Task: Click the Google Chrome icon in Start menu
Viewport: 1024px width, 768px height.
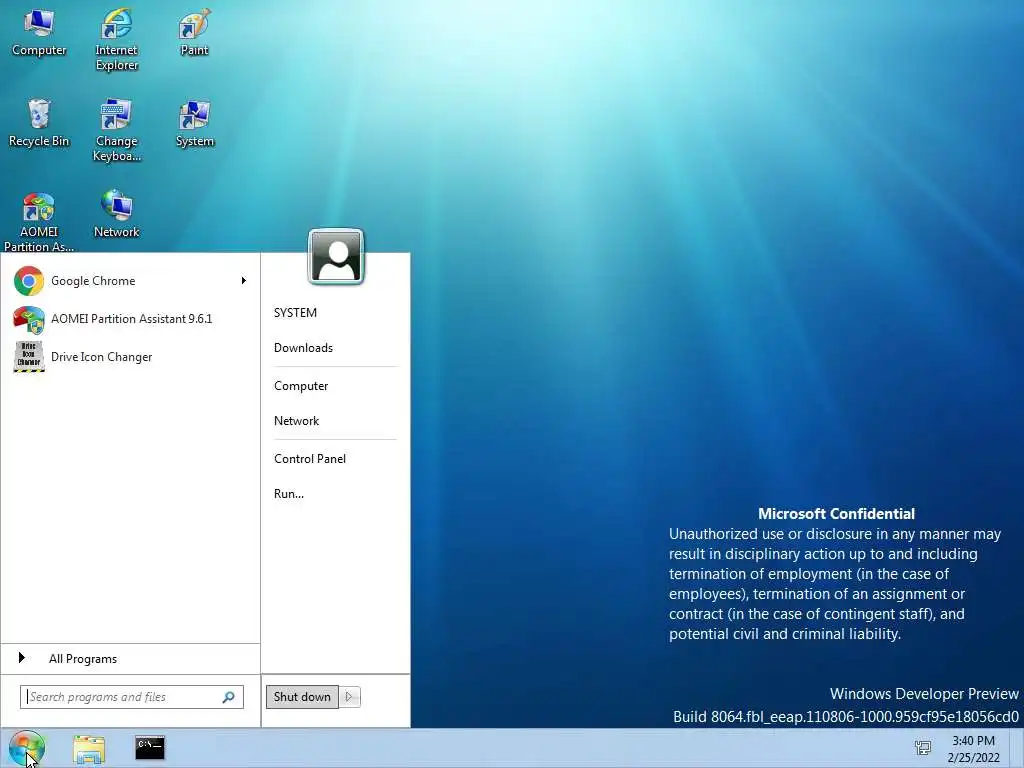Action: [29, 281]
